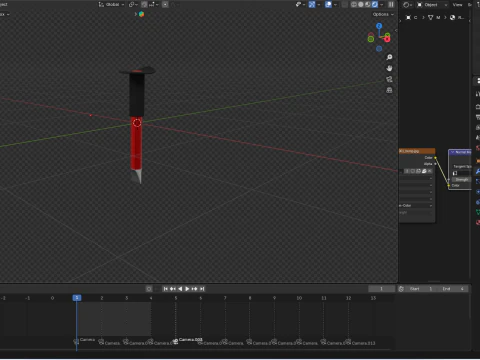This screenshot has width=480, height=360.
Task: Open the Modifiers wrench properties tab
Action: [478, 171]
